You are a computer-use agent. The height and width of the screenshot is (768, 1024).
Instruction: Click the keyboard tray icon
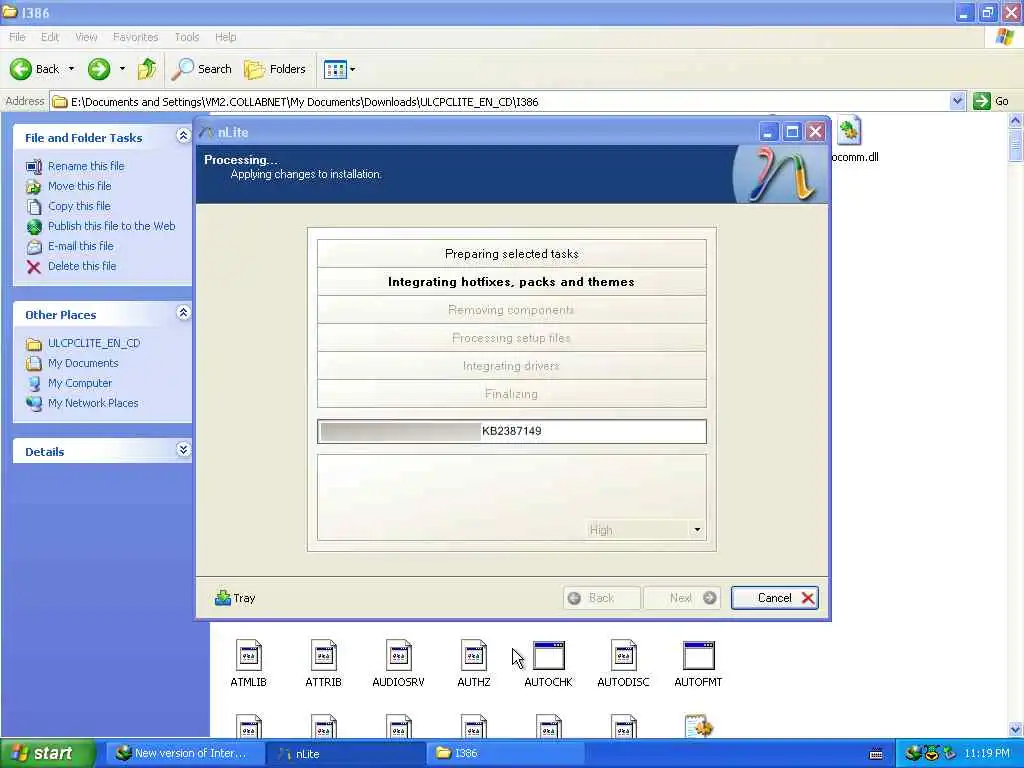[x=876, y=754]
